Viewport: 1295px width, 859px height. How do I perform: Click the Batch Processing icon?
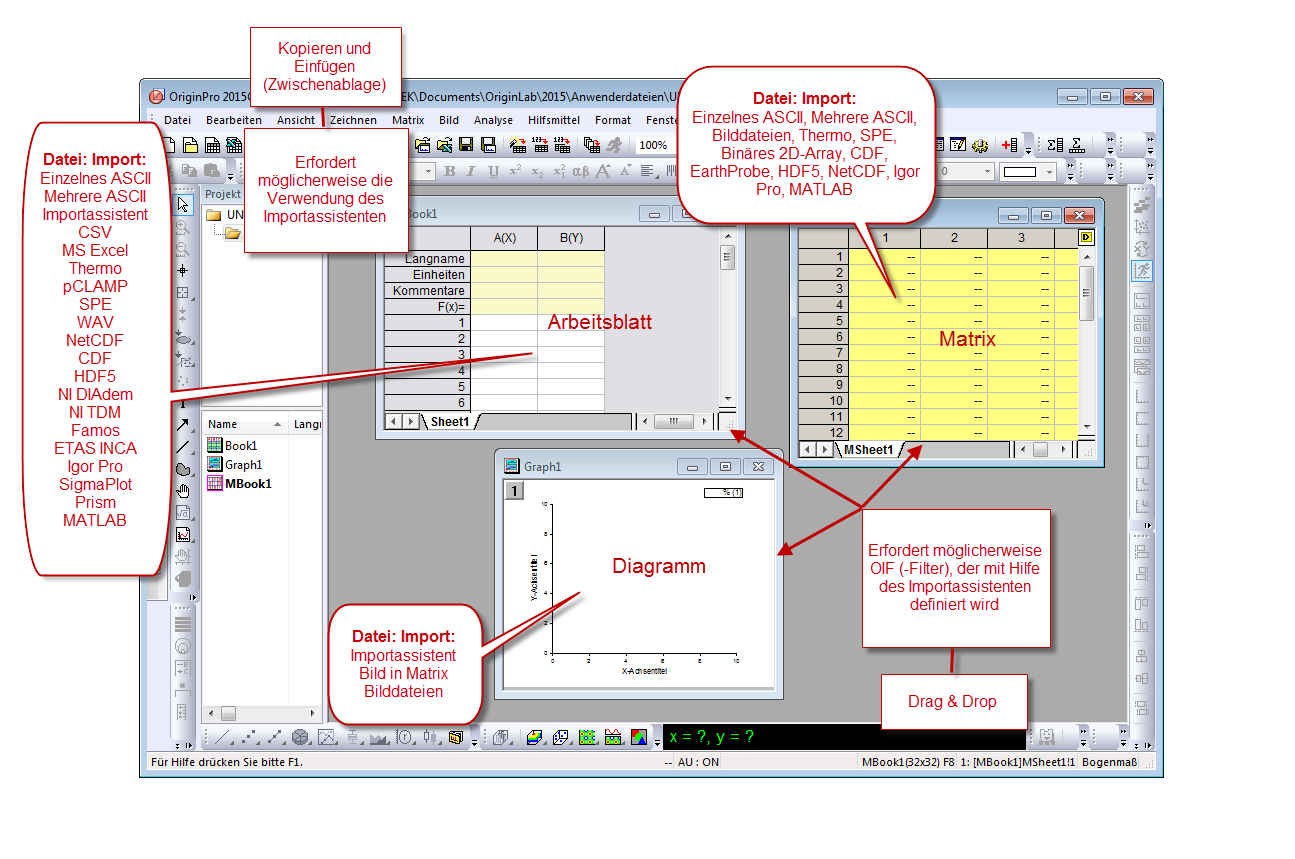coord(592,145)
